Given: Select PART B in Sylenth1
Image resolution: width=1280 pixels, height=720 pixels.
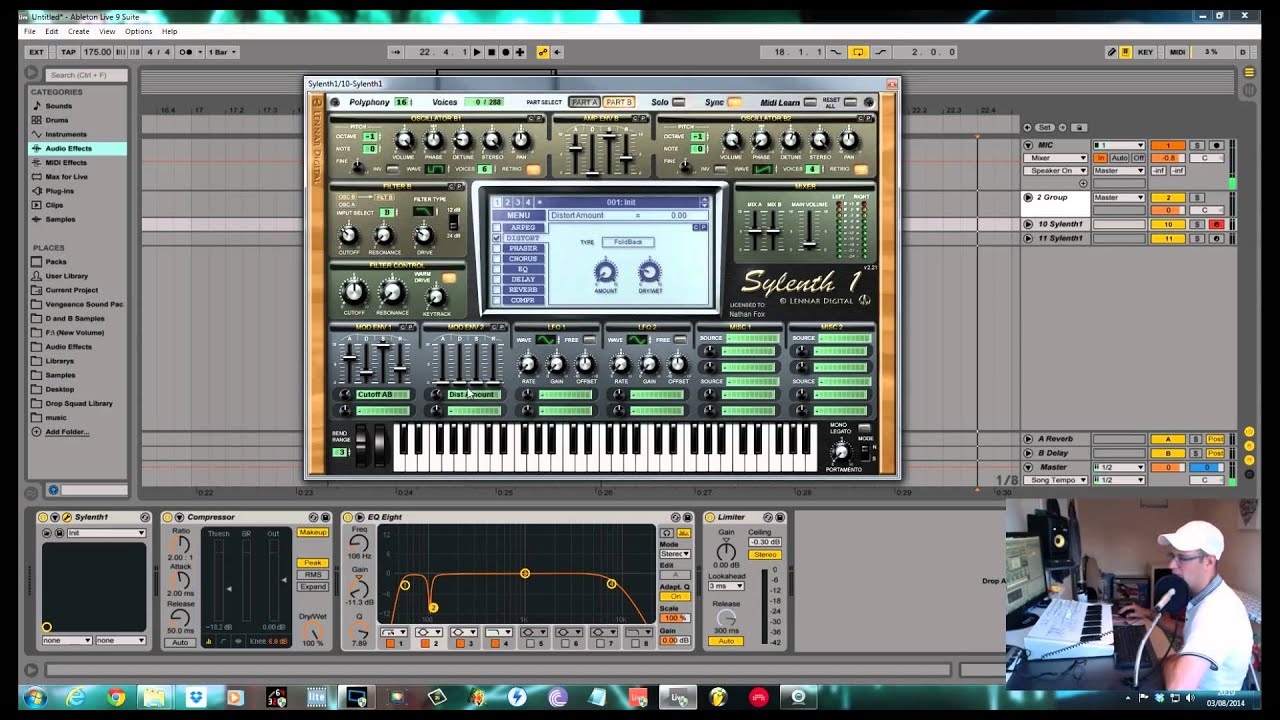Looking at the screenshot, I should [x=619, y=102].
